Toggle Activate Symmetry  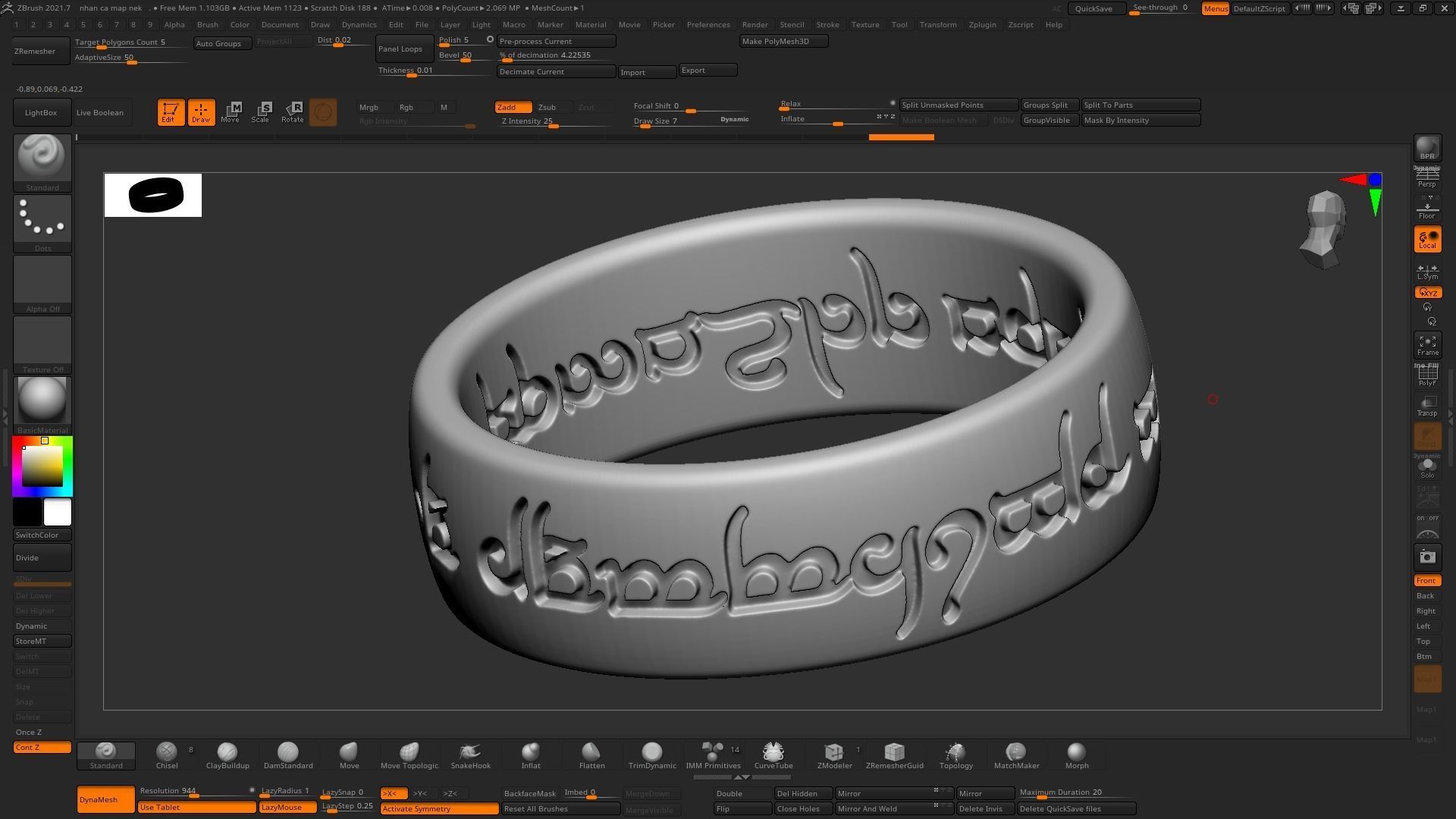click(439, 808)
